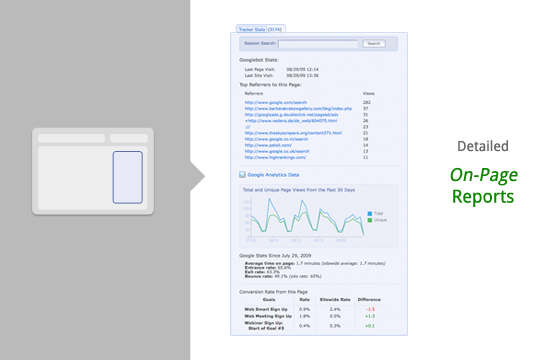Click the (3174) count beside Tracker Stats

[x=275, y=29]
